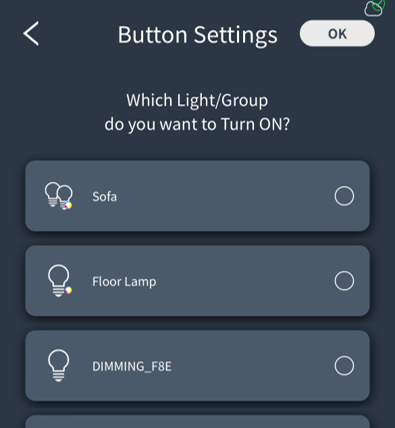Screen dimensions: 395x428
Task: Tap the color dot on Sofa icon
Action: (68, 205)
